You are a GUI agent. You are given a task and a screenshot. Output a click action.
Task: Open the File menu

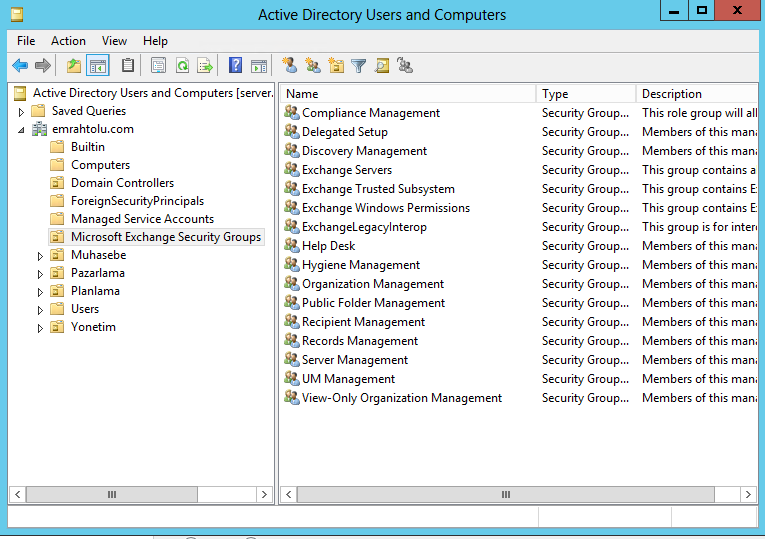click(26, 41)
